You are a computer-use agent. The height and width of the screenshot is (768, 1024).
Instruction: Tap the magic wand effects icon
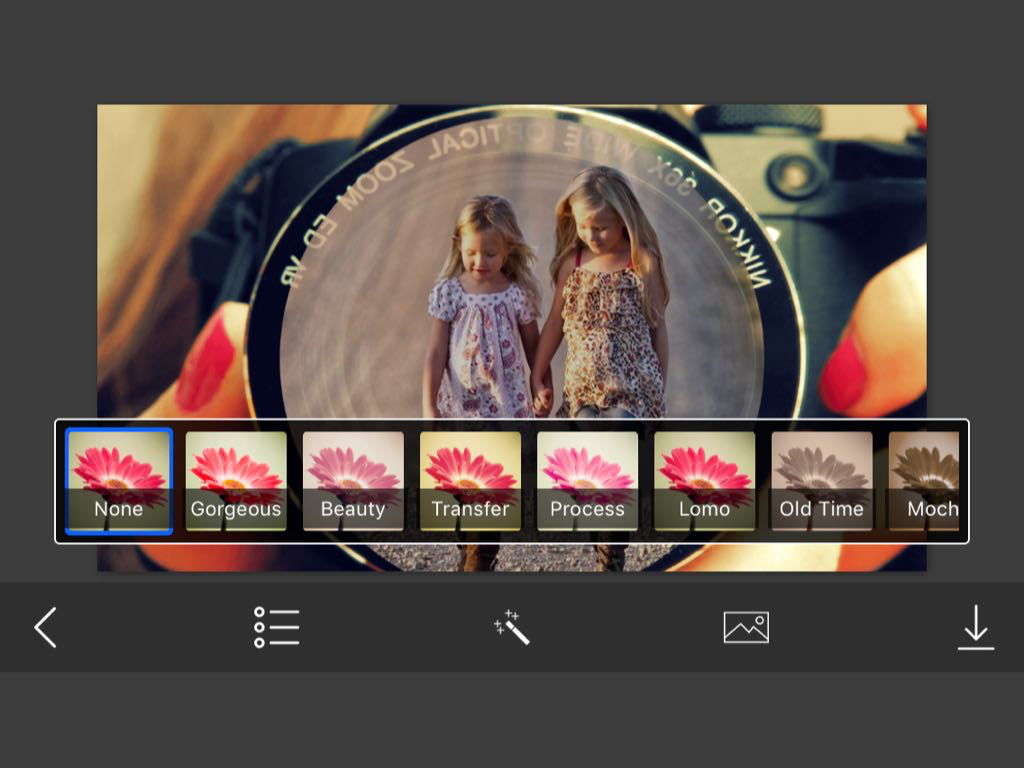(511, 627)
